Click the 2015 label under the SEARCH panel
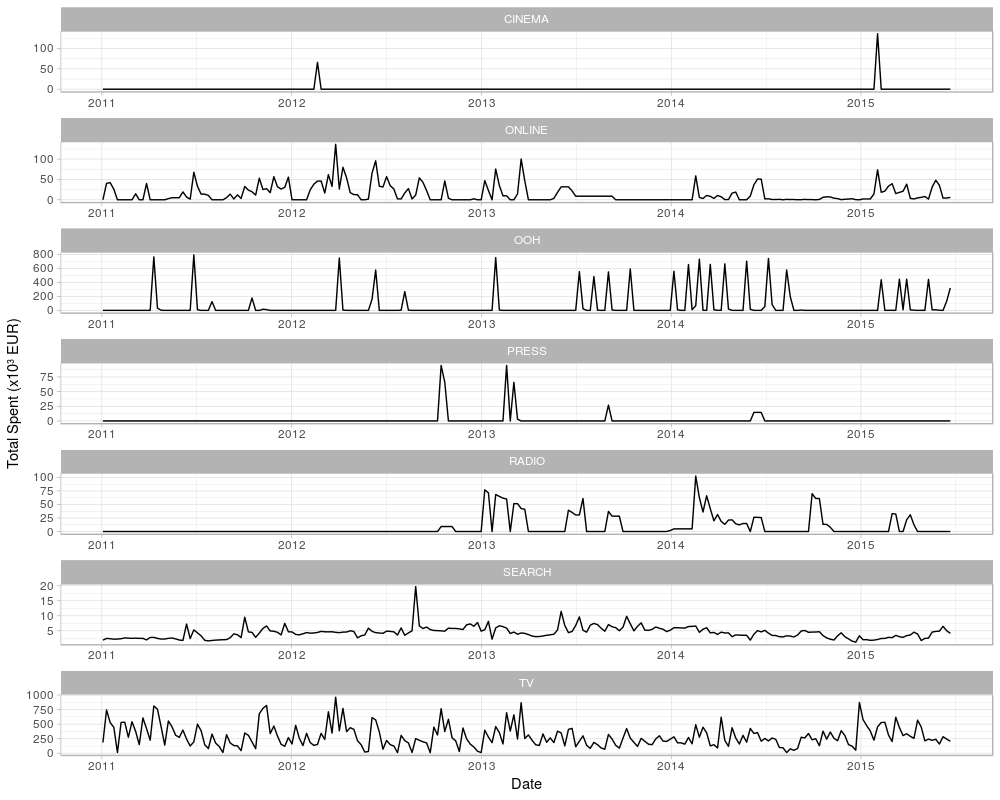 tap(860, 656)
